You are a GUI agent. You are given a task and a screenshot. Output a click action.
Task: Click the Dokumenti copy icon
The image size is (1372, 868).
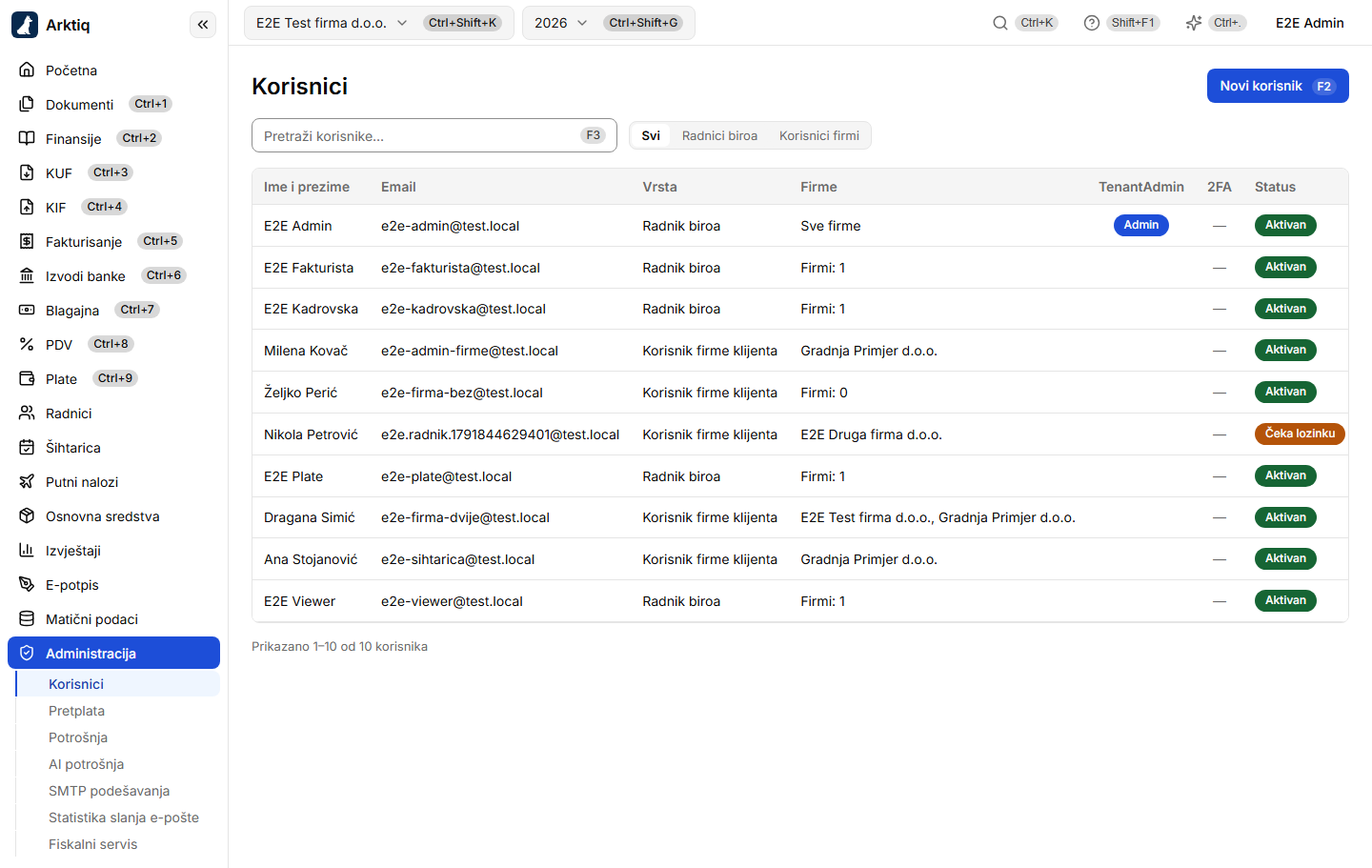pos(27,104)
